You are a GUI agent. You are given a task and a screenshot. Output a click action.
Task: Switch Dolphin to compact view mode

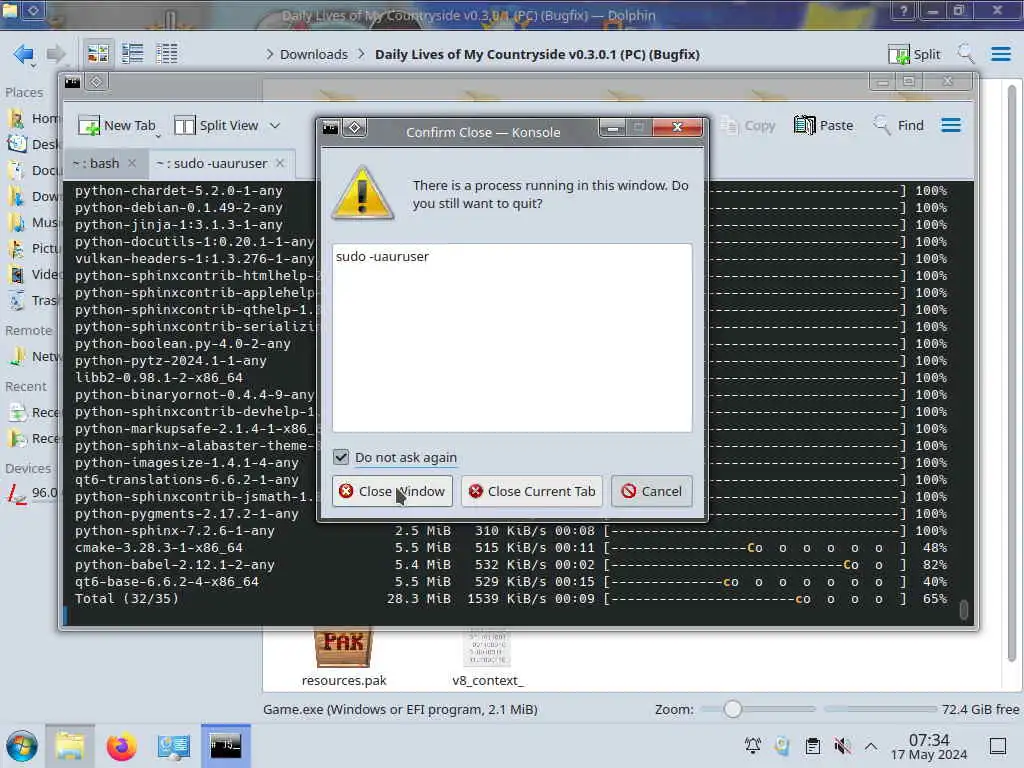pyautogui.click(x=133, y=54)
